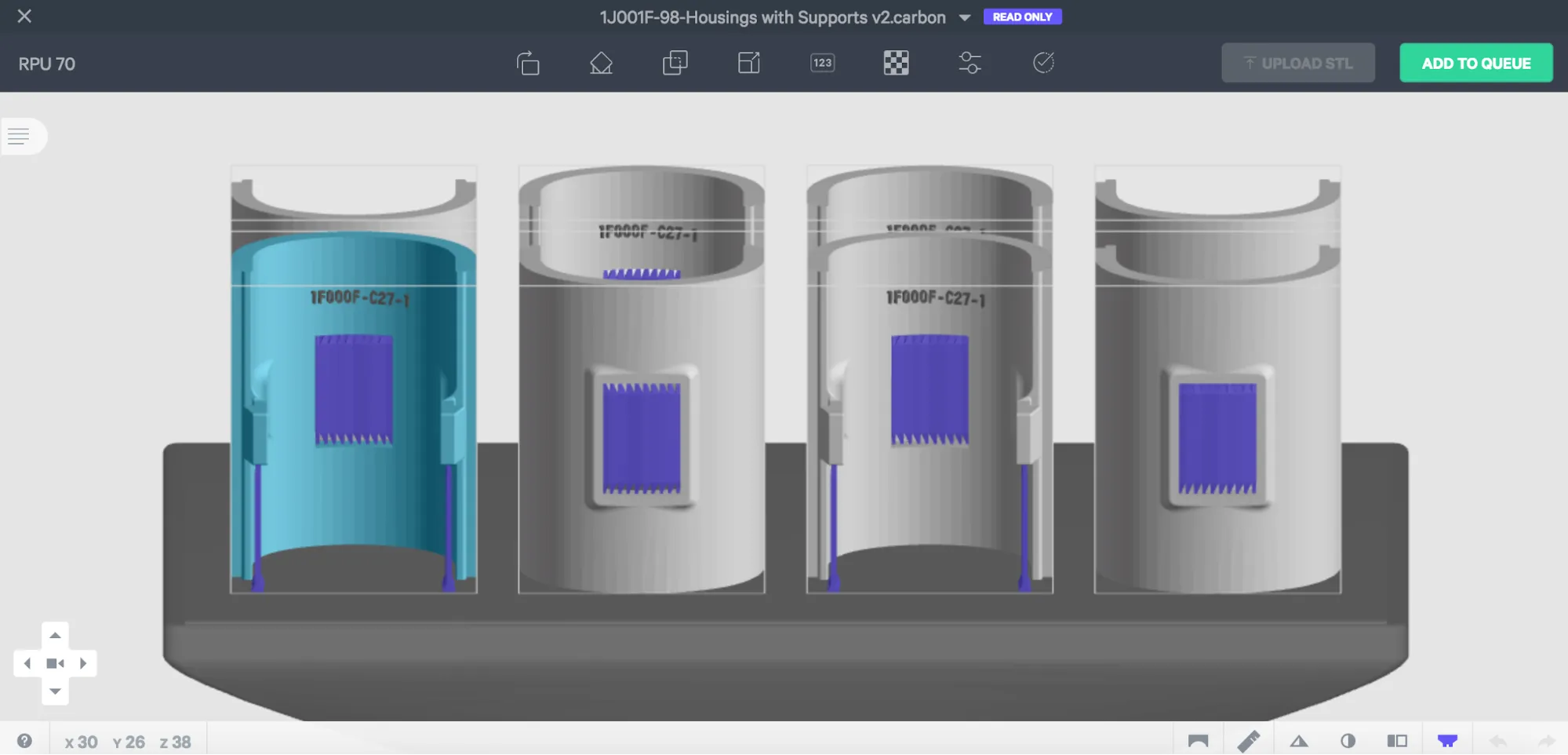Toggle the arch overhang view icon

point(1198,741)
